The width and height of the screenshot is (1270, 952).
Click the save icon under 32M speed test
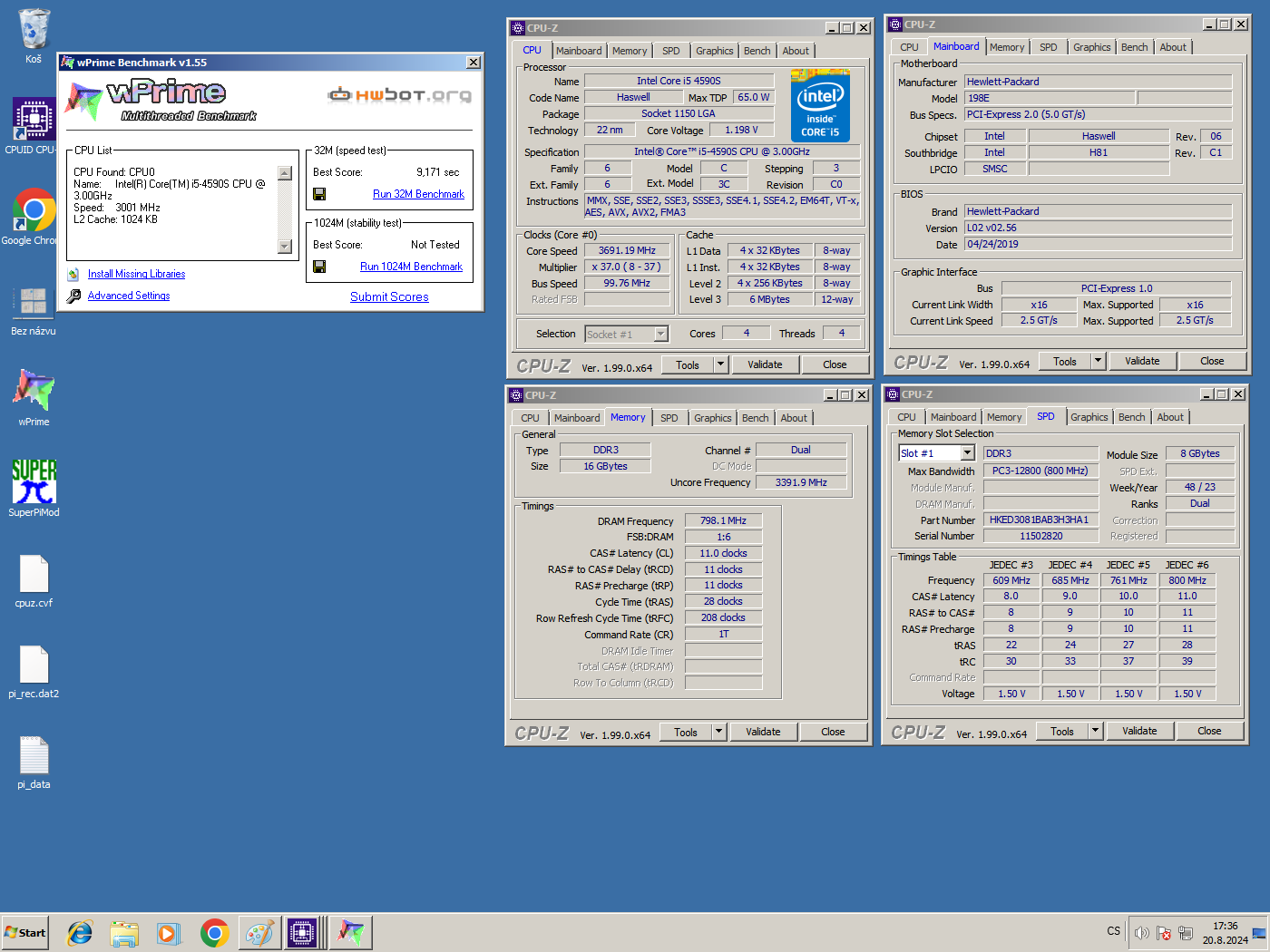(319, 194)
